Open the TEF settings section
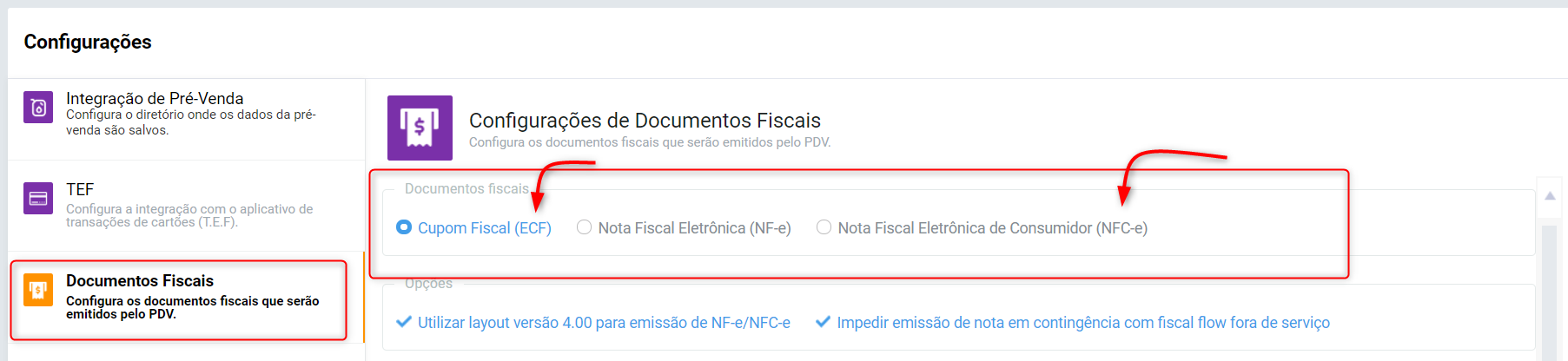Viewport: 1568px width, 361px height. (186, 206)
